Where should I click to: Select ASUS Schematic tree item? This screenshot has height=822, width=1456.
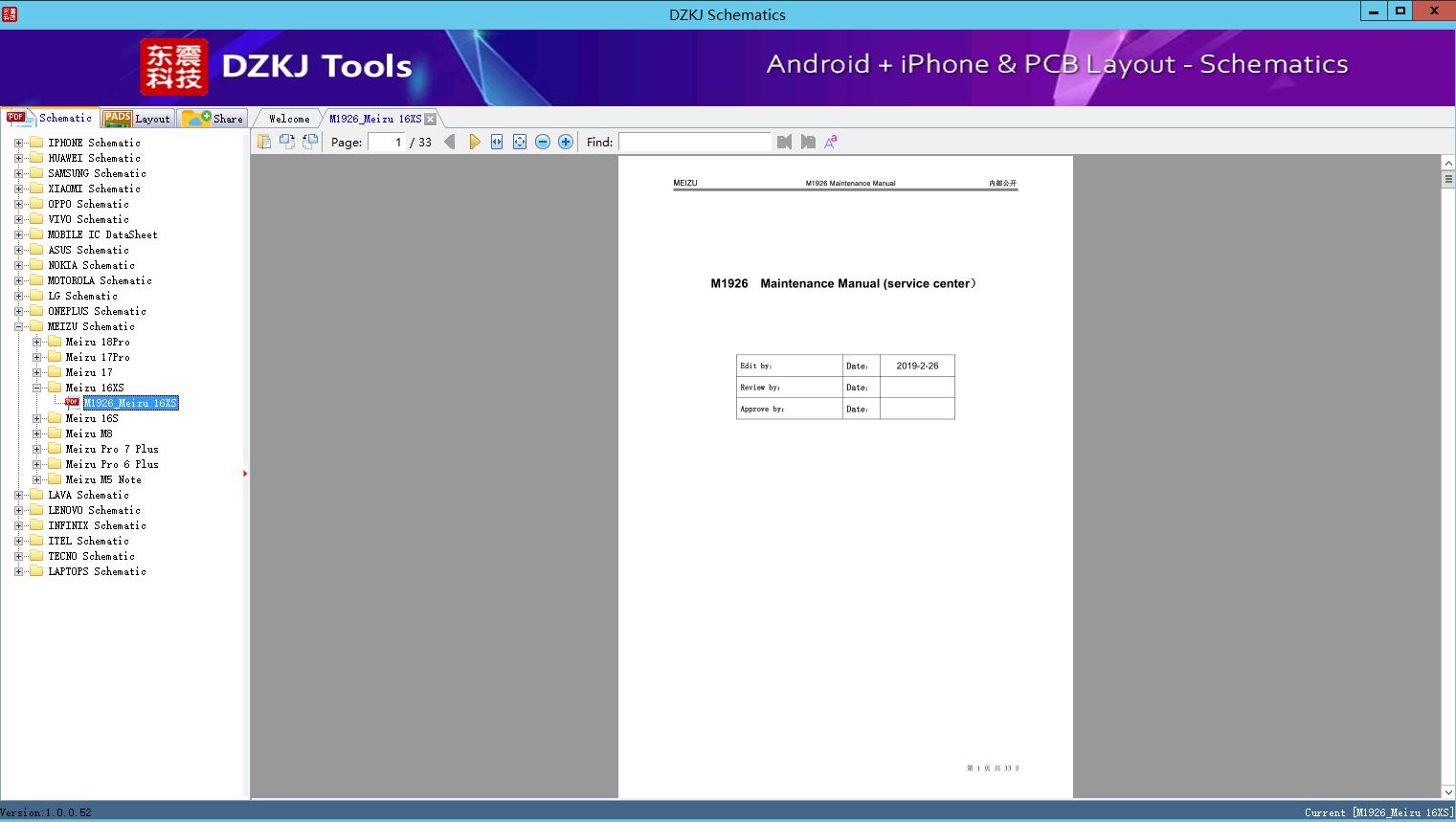click(x=88, y=250)
